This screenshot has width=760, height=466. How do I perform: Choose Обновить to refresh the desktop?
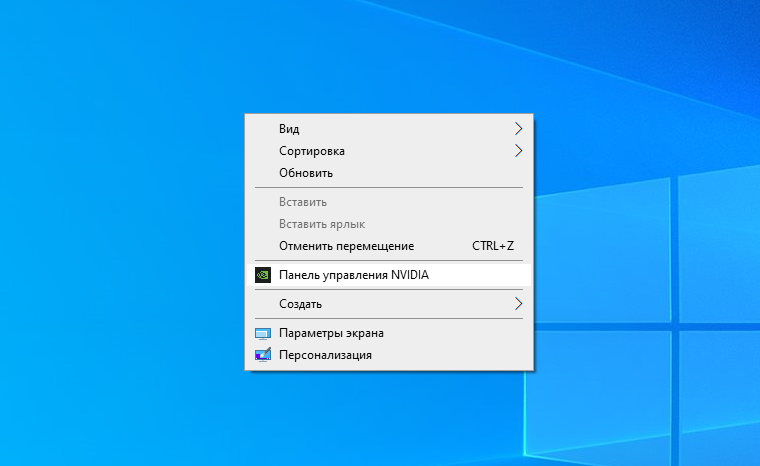click(389, 173)
